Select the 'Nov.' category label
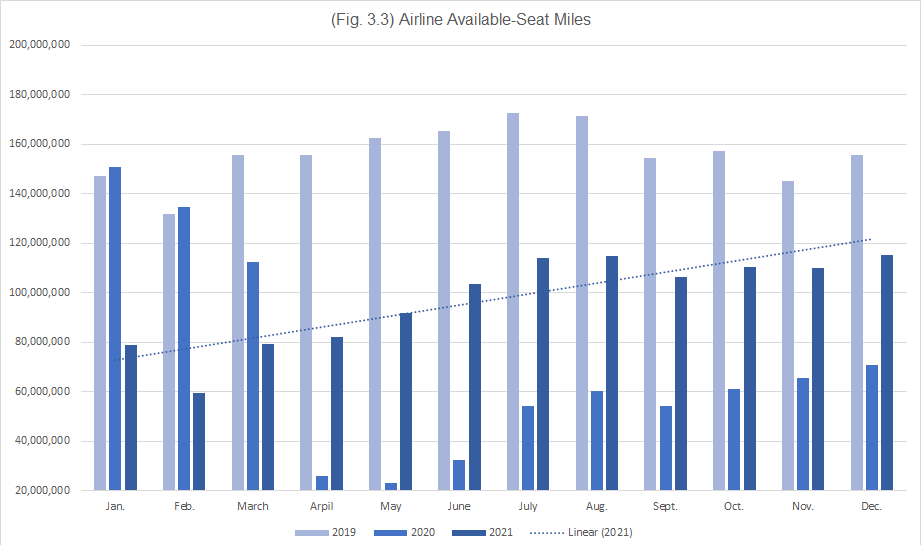 click(803, 506)
